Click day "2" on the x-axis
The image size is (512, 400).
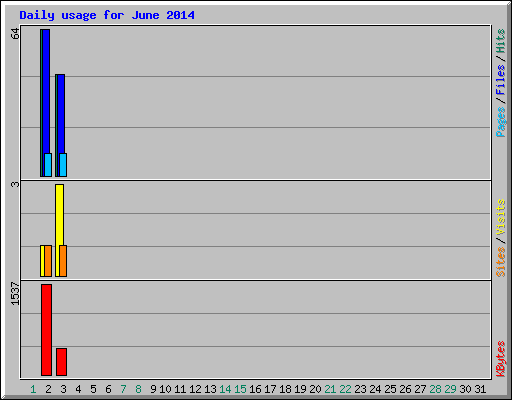[48, 389]
